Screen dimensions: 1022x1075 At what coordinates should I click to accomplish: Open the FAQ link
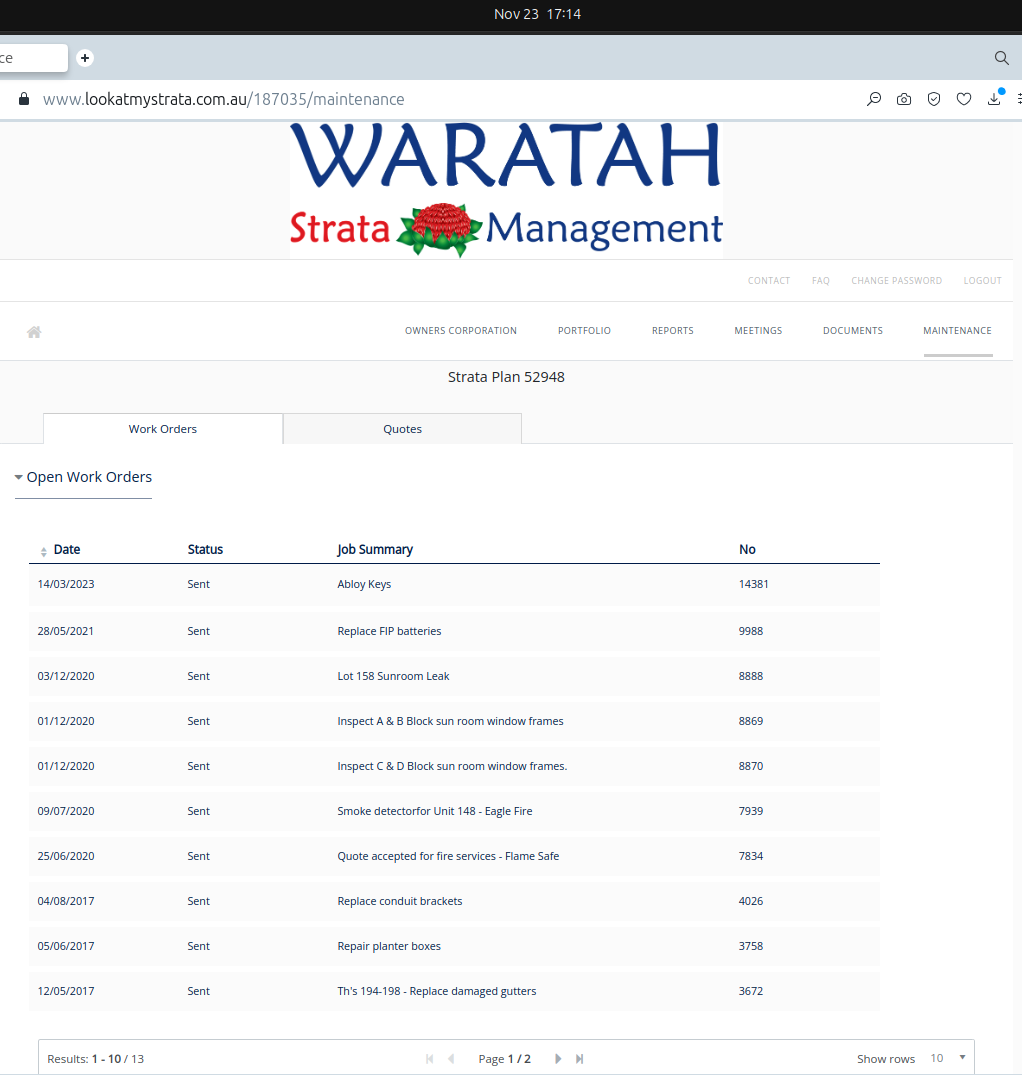pyautogui.click(x=820, y=280)
